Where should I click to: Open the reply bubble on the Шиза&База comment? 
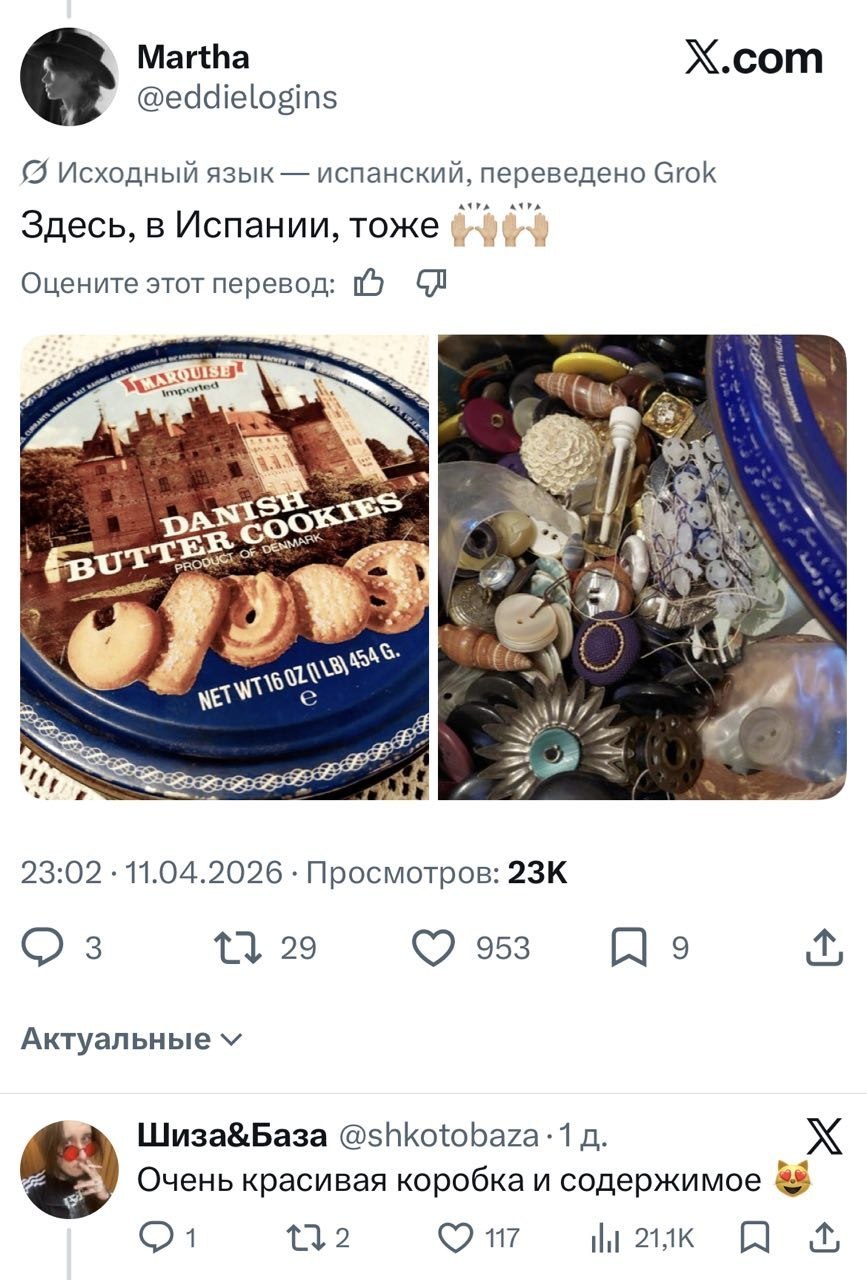coord(155,1238)
